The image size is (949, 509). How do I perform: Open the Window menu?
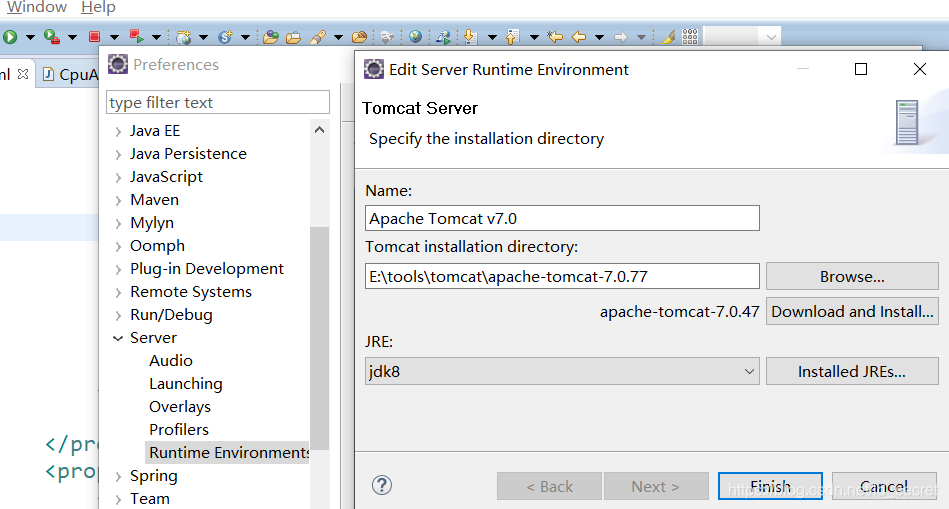(x=37, y=7)
